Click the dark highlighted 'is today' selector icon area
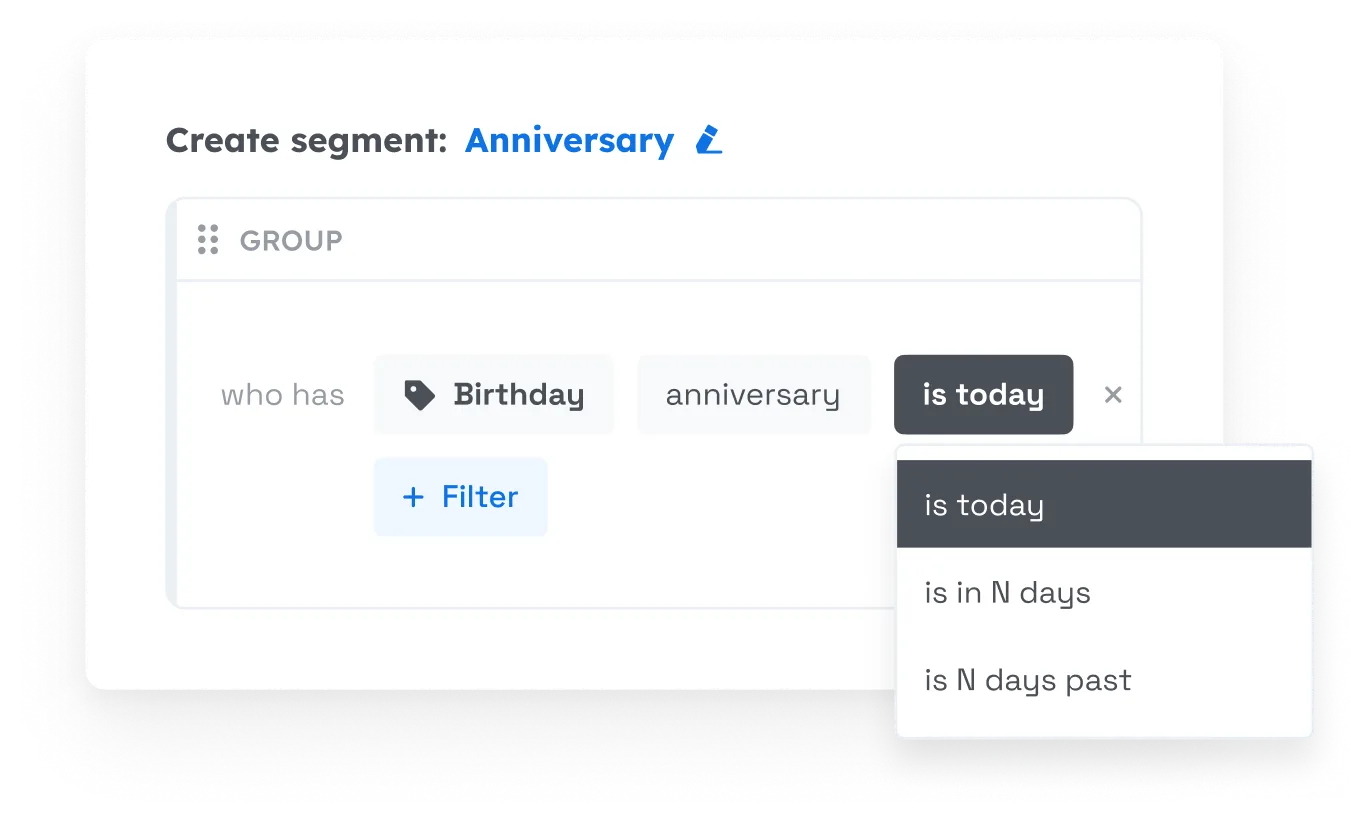Screen dimensions: 1351x824 pyautogui.click(x=983, y=394)
